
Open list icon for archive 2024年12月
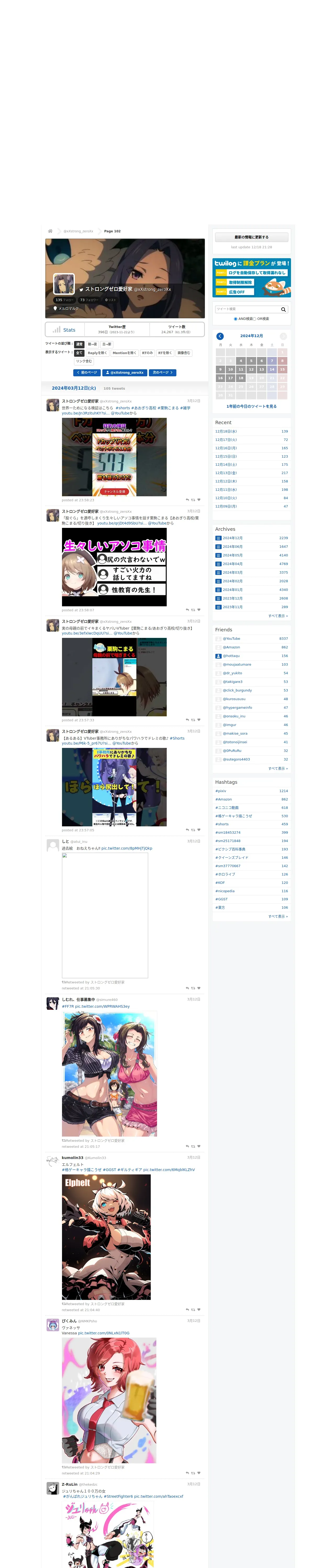coord(218,538)
